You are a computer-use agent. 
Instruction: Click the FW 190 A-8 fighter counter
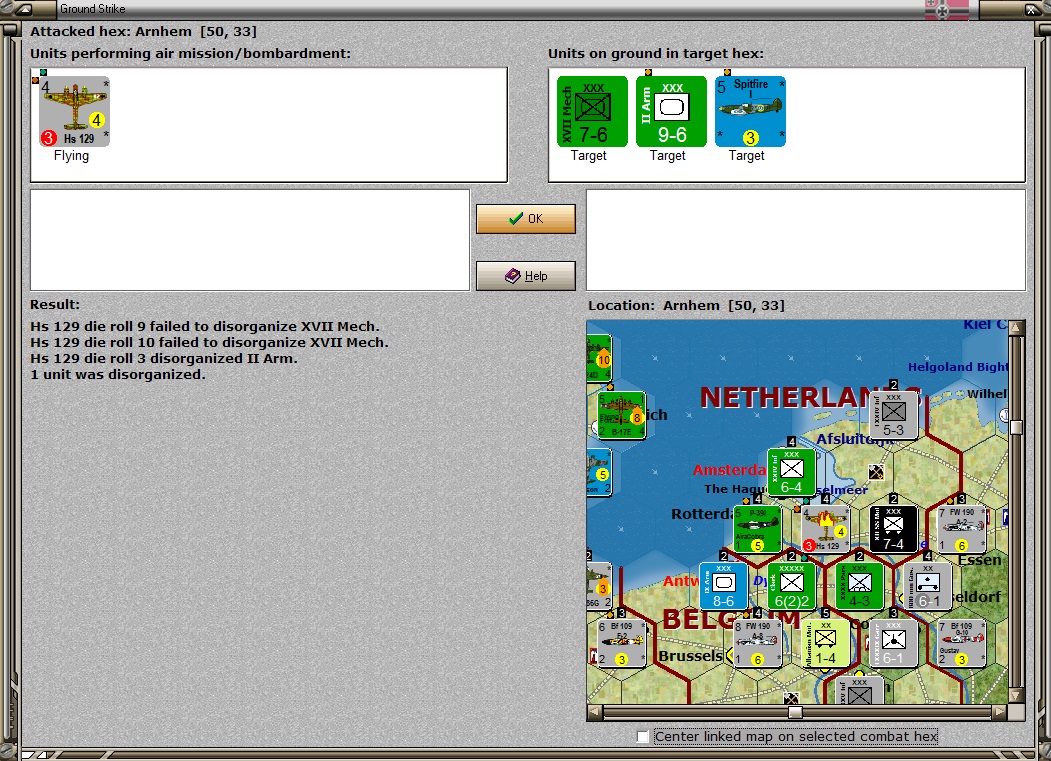point(757,644)
